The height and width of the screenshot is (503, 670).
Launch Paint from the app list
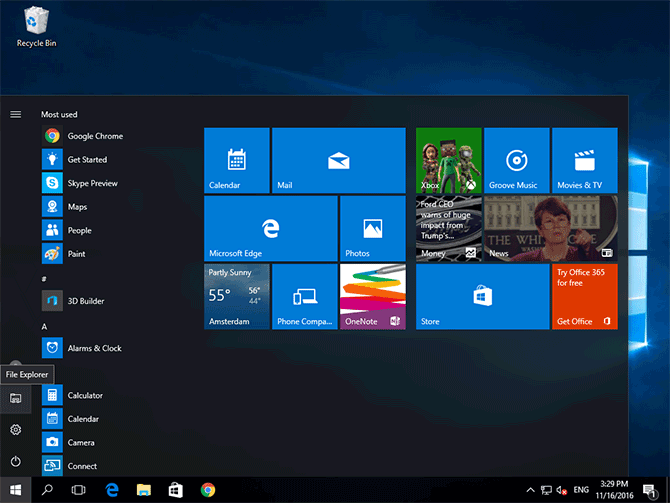[64, 254]
